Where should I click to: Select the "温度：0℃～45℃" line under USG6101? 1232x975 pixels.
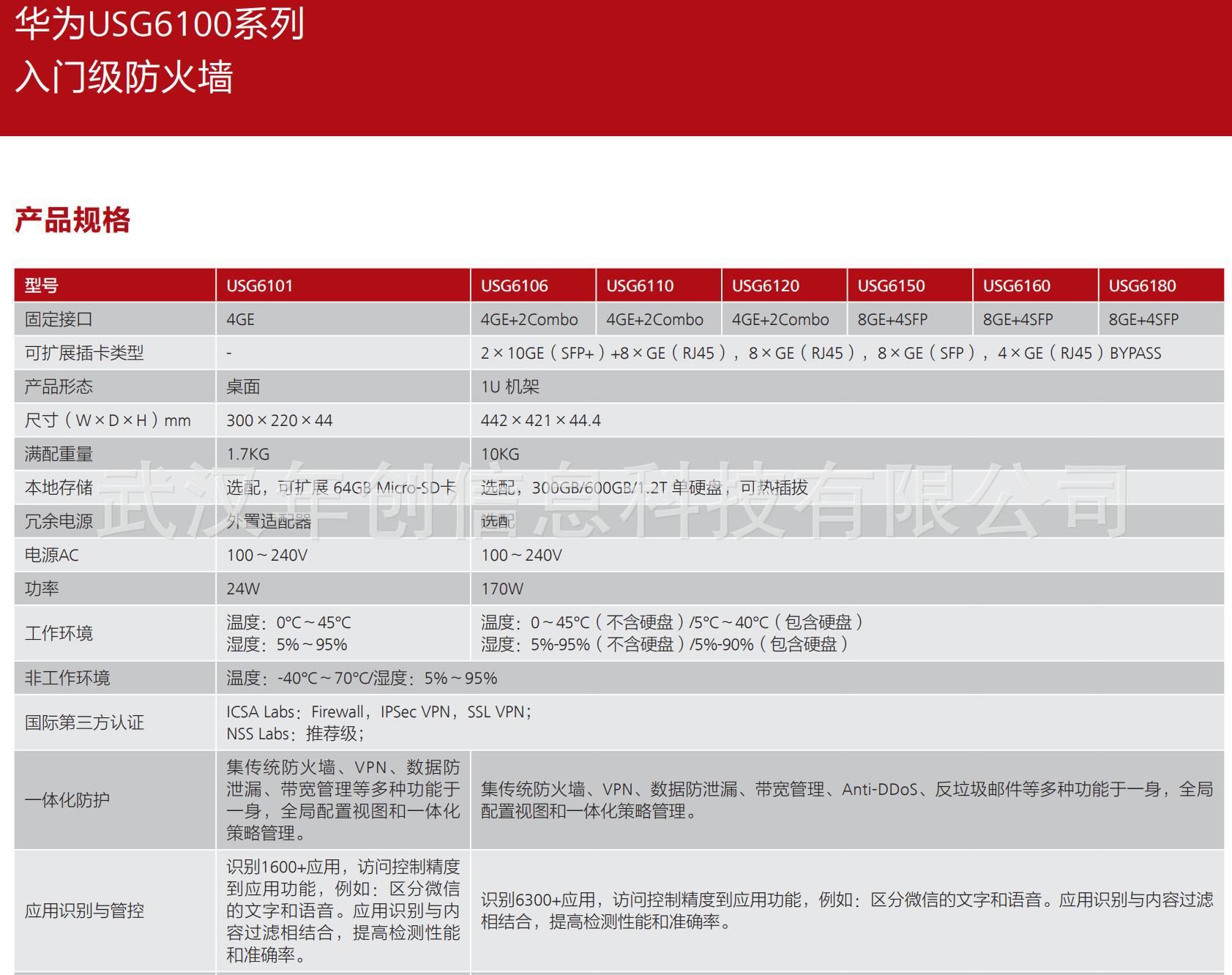(x=288, y=622)
